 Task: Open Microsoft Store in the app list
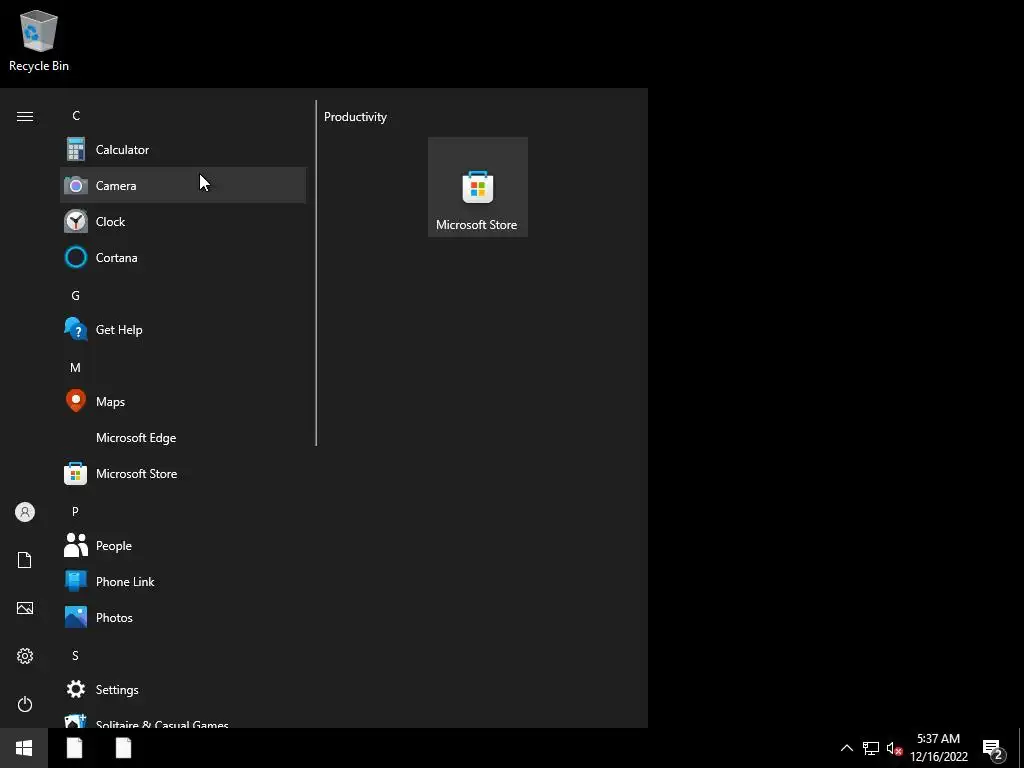click(183, 473)
